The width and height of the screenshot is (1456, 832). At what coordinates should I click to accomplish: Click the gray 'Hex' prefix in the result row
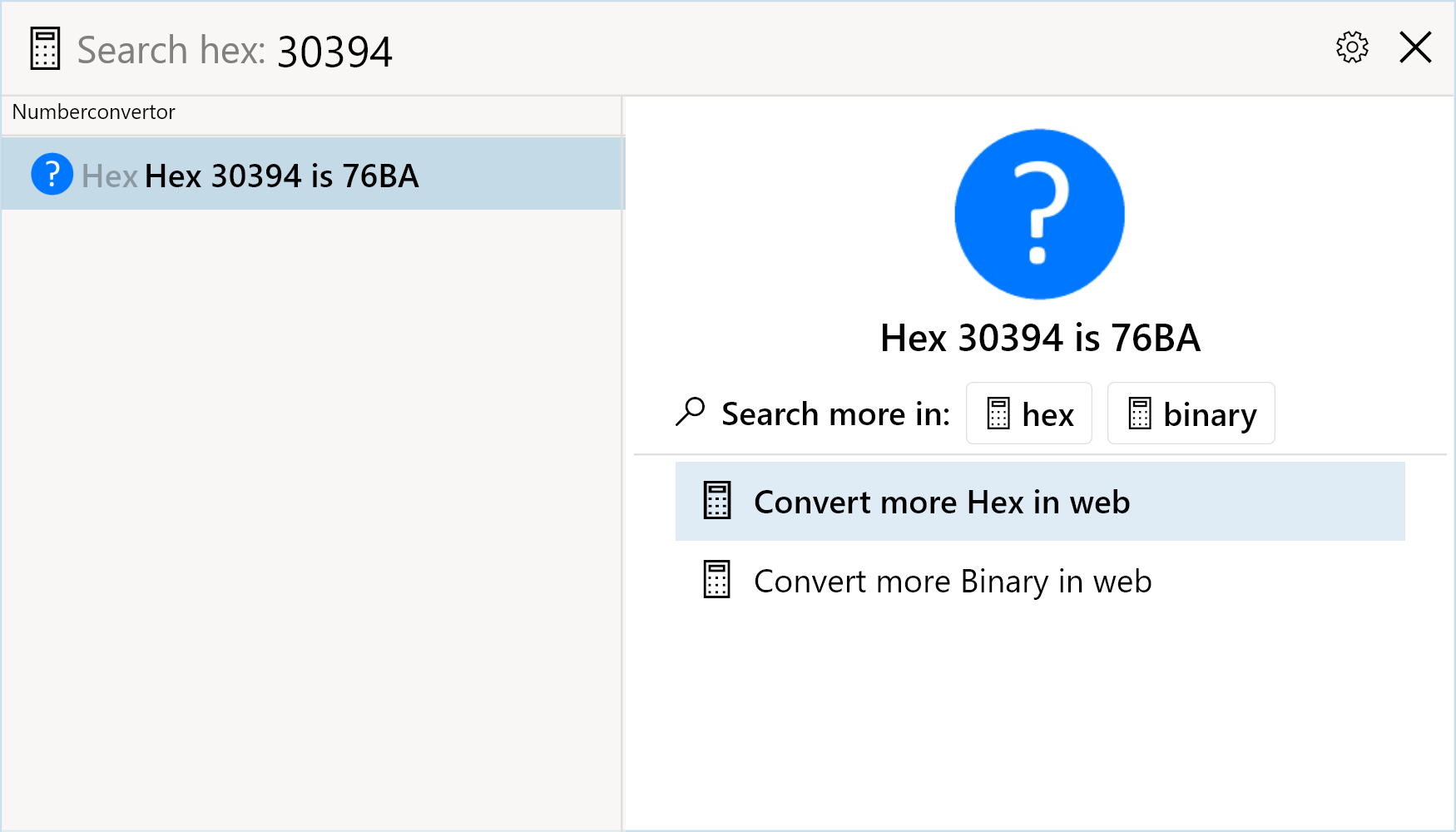109,176
